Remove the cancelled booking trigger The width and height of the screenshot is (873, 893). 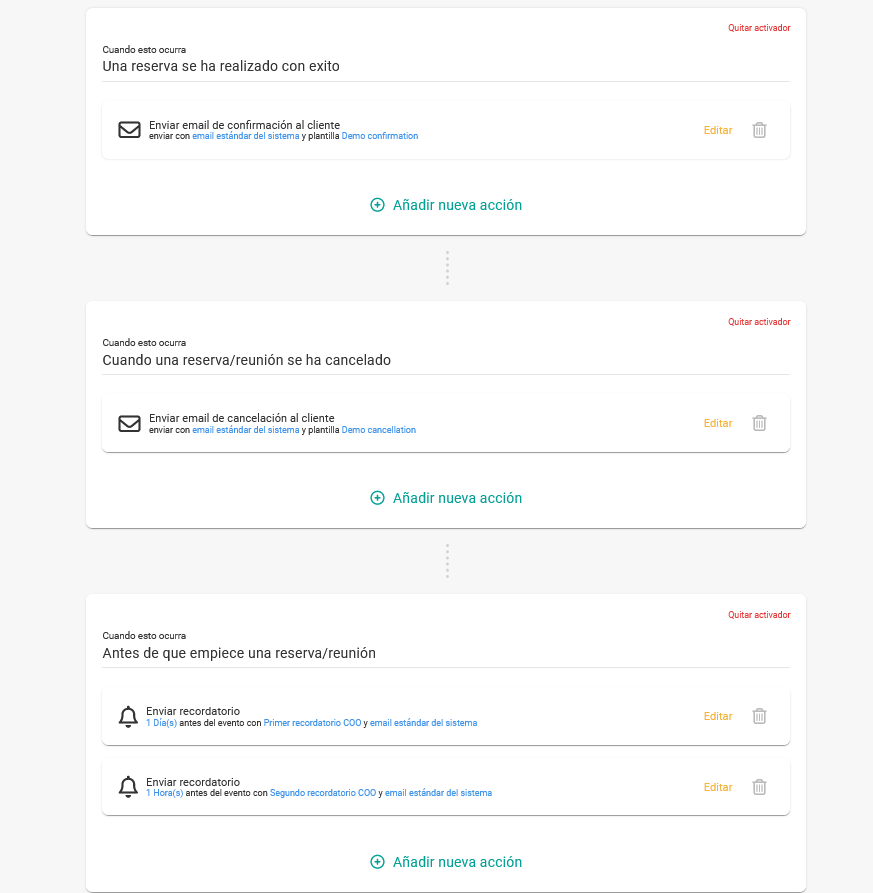pos(759,322)
